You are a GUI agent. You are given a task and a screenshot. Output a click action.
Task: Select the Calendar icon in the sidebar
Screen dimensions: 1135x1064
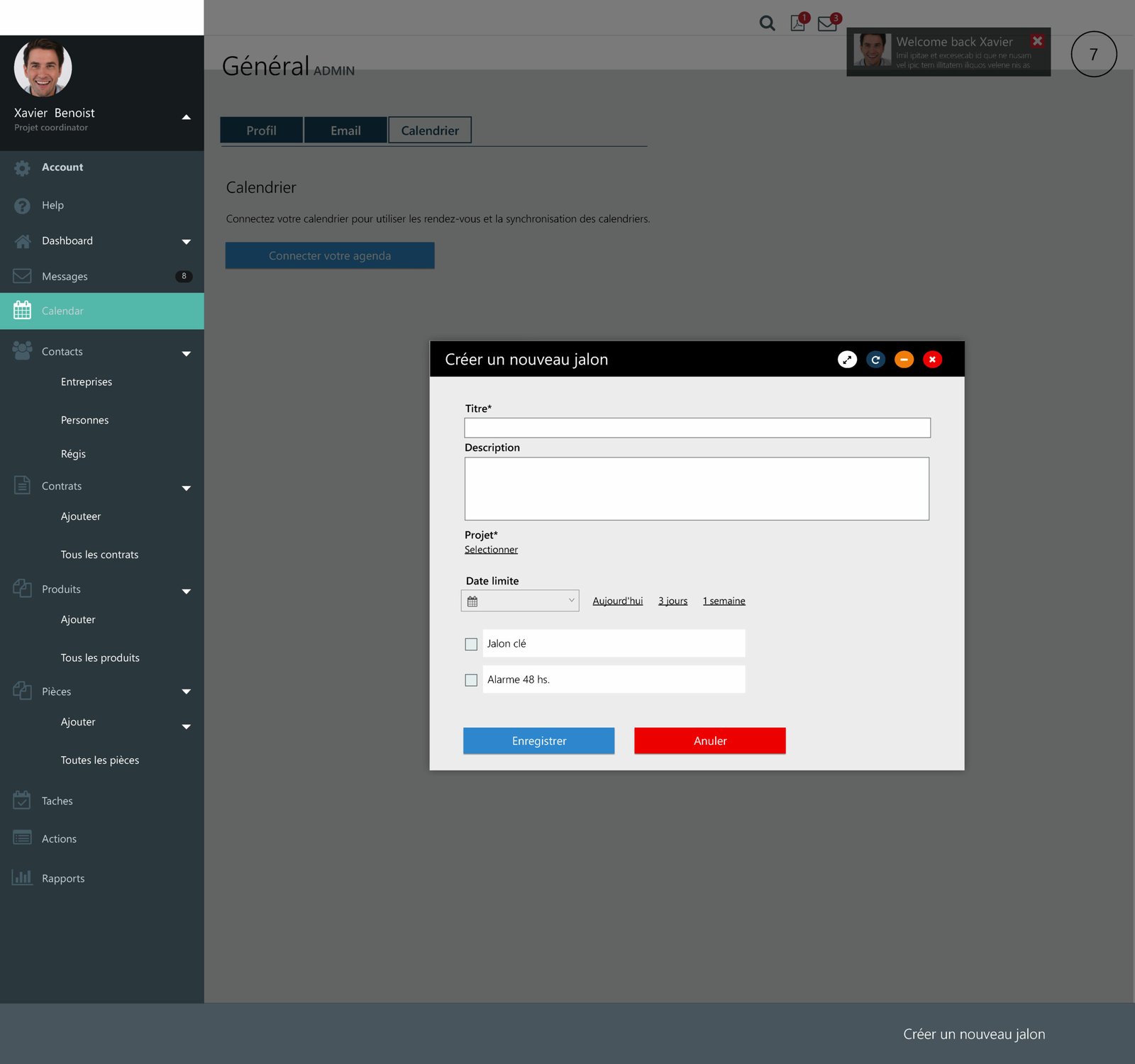23,311
